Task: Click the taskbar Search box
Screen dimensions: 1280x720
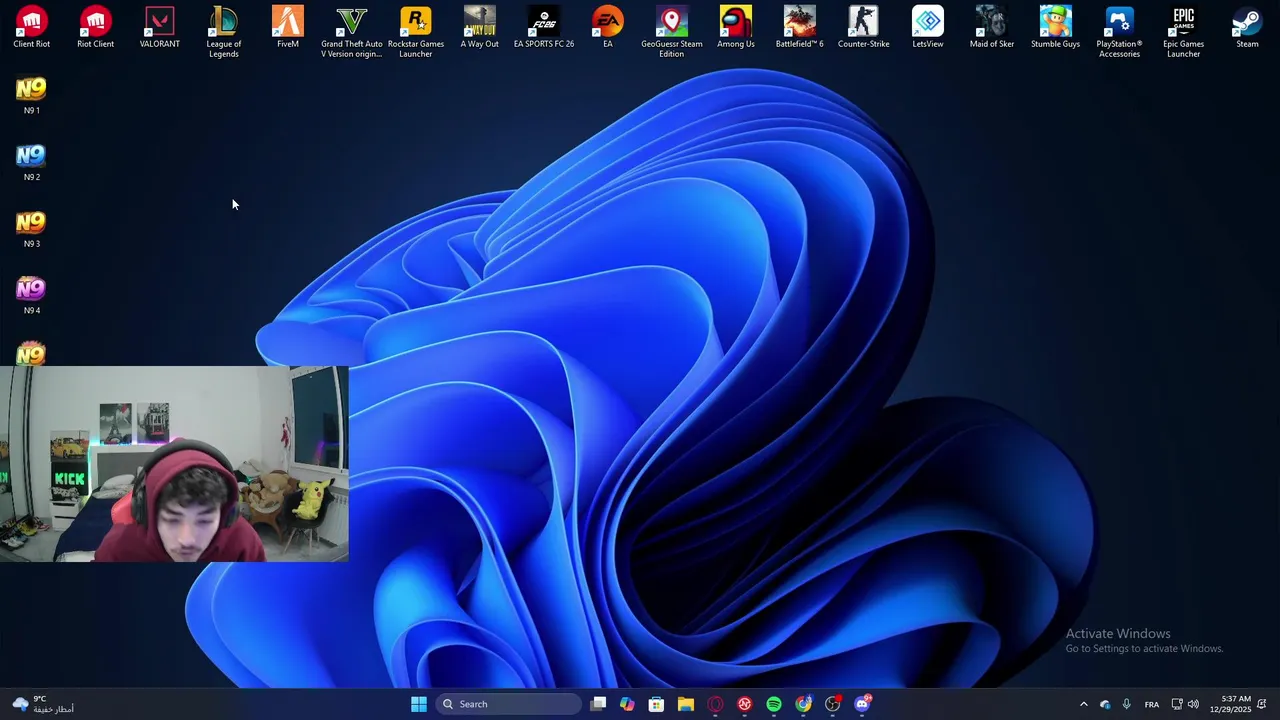Action: tap(509, 704)
